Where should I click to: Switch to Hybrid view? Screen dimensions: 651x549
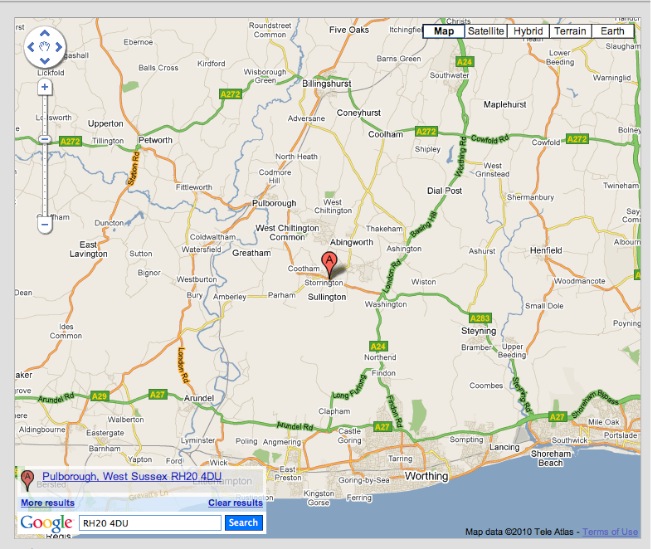point(528,31)
